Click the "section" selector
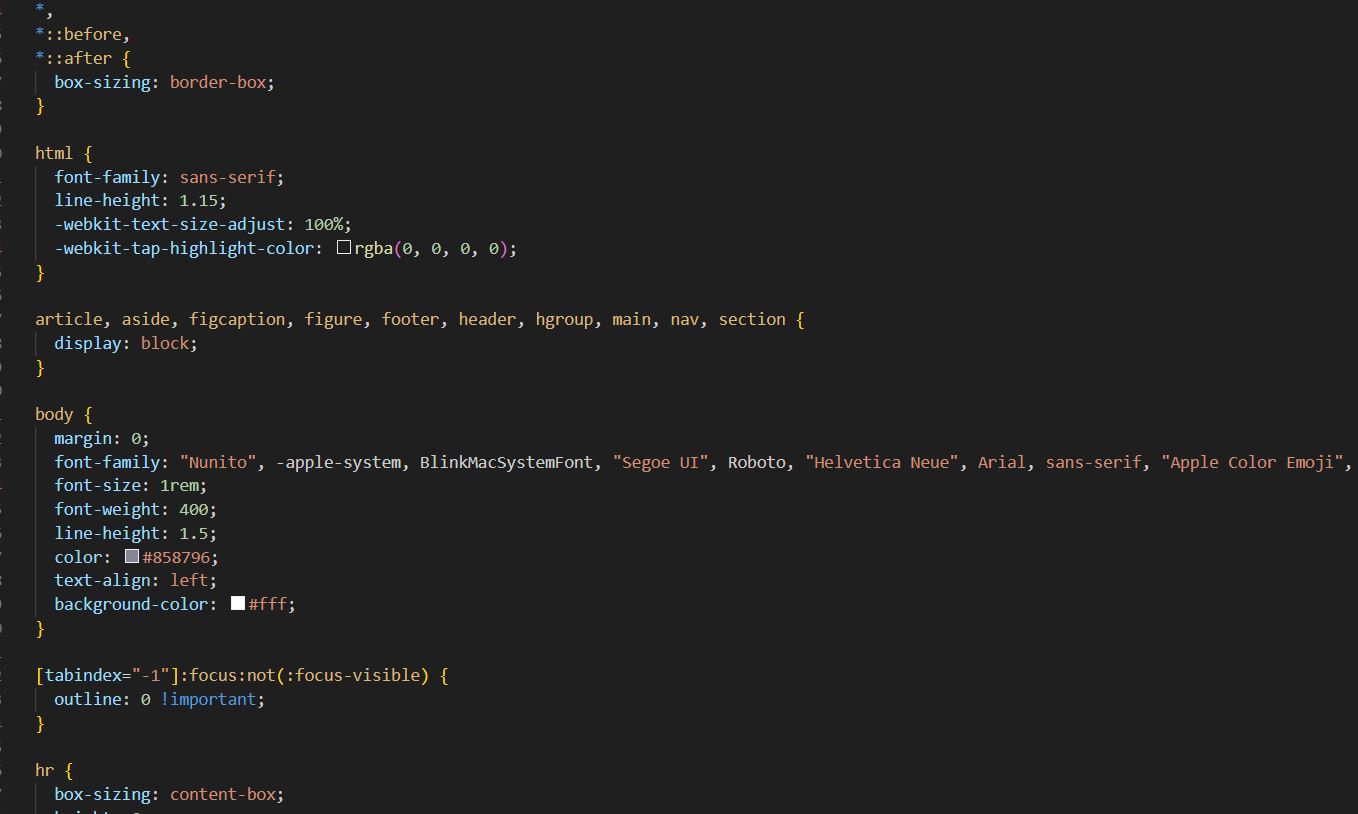 752,319
